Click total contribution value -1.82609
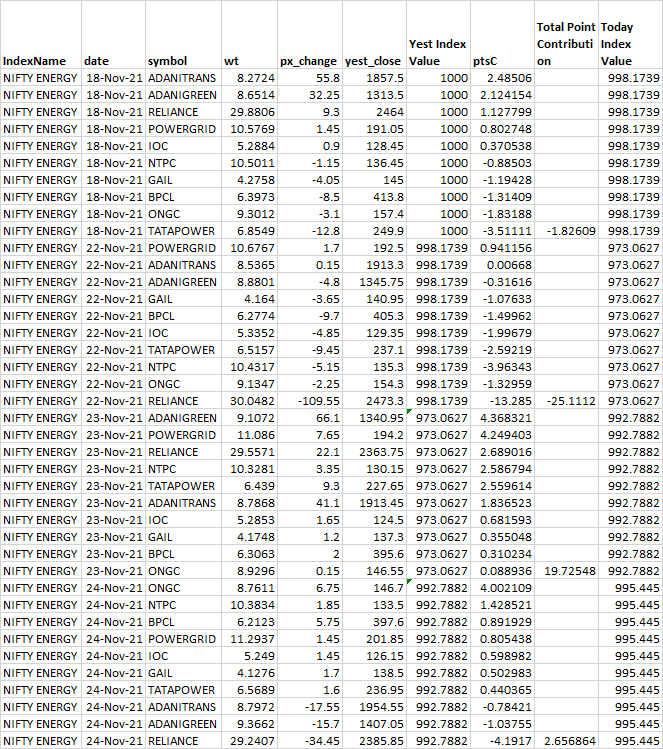The height and width of the screenshot is (749, 663). click(571, 231)
